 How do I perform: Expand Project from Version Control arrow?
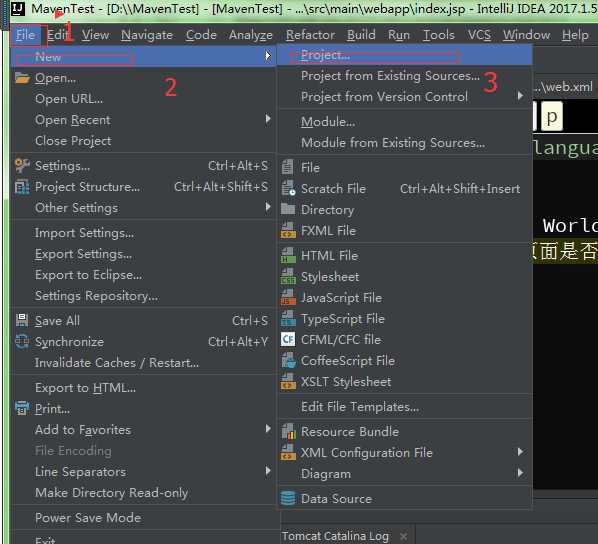click(x=521, y=96)
